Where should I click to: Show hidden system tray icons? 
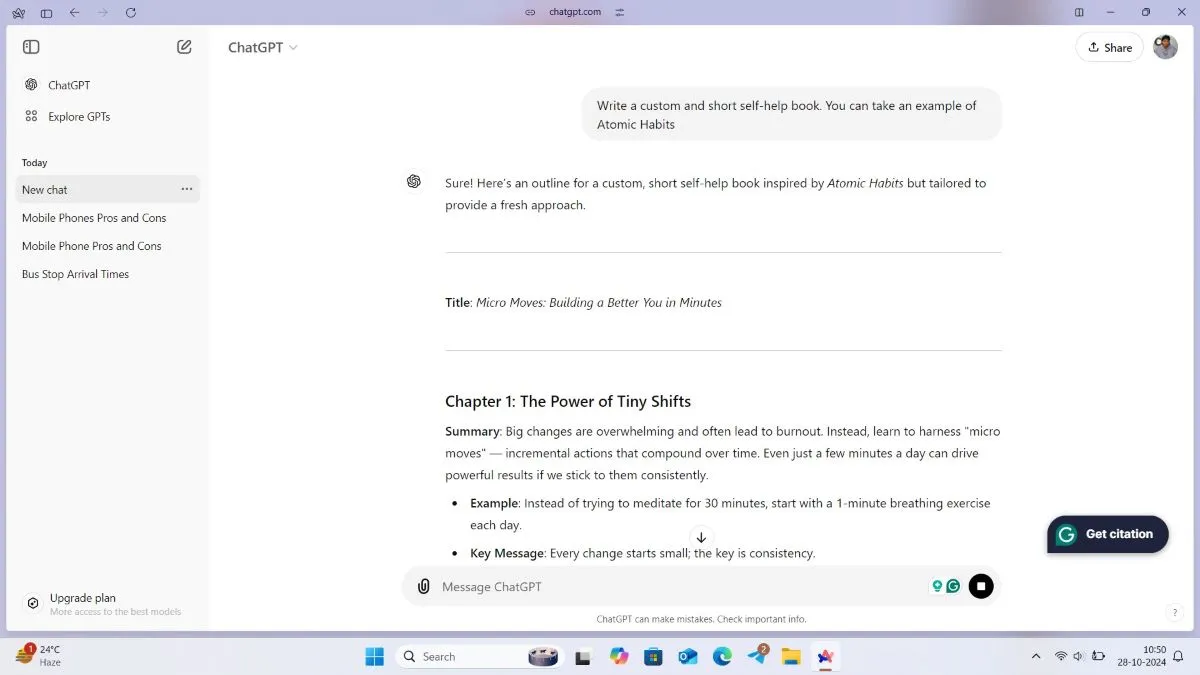(1035, 657)
